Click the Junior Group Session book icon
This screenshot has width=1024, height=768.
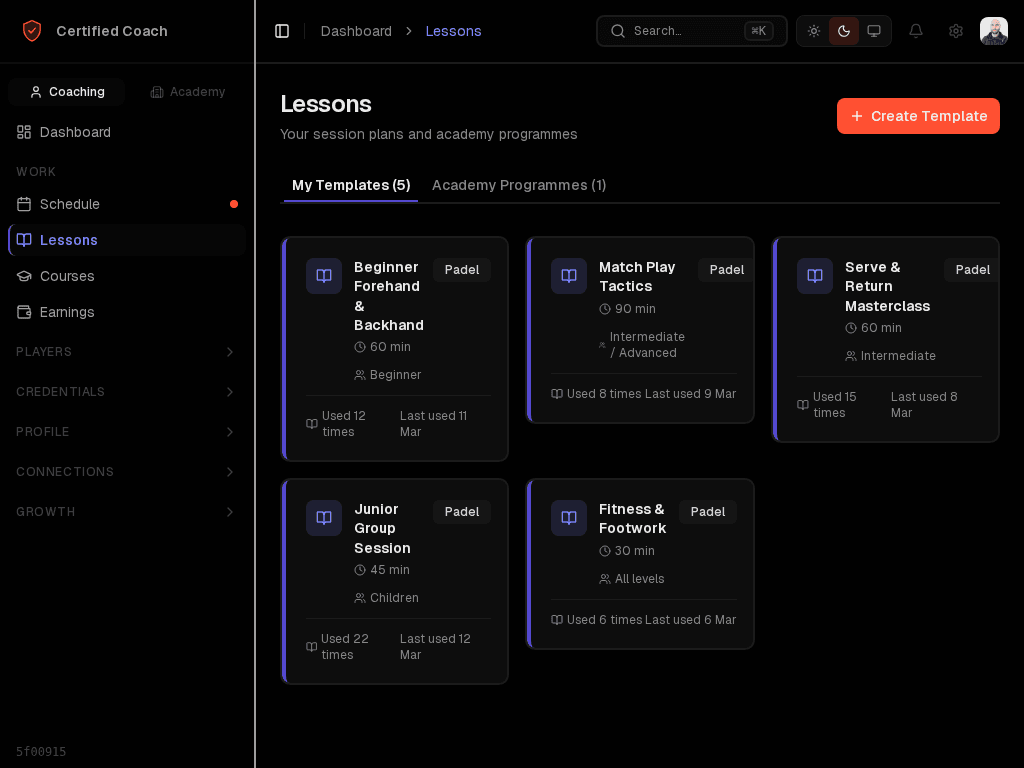click(324, 518)
